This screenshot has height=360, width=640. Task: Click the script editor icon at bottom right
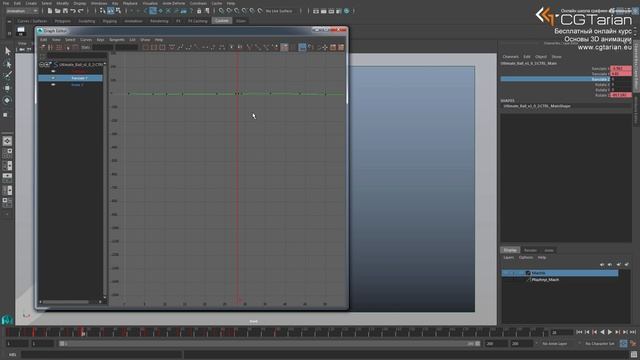pos(634,355)
